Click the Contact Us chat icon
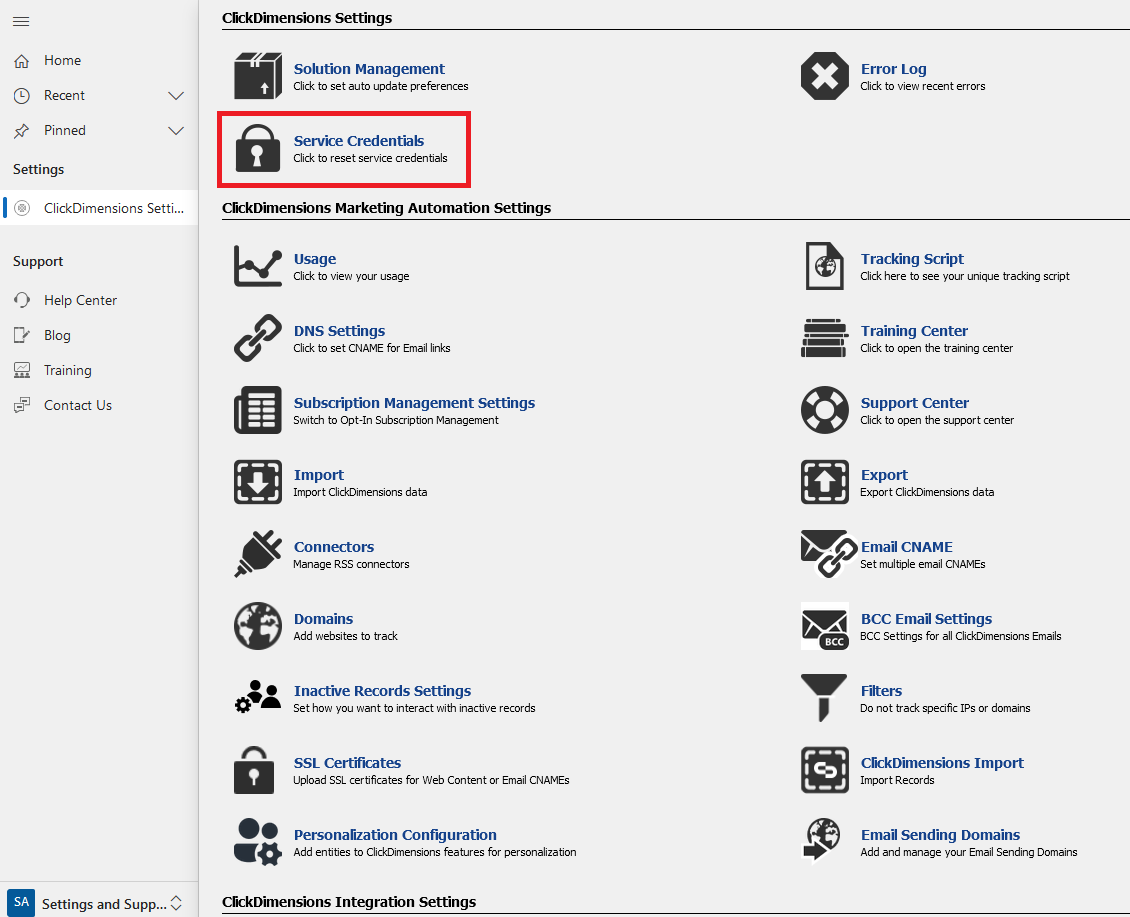This screenshot has height=917, width=1130. [x=22, y=405]
